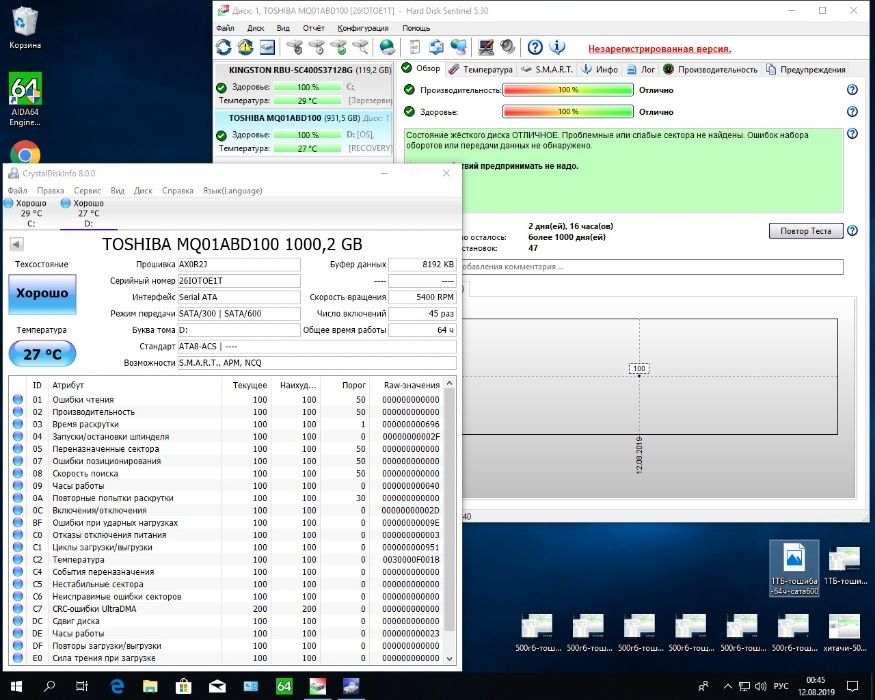Viewport: 875px width, 700px height.
Task: Open Отчёт menu in Hard Disk Sentinel
Action: coord(314,28)
